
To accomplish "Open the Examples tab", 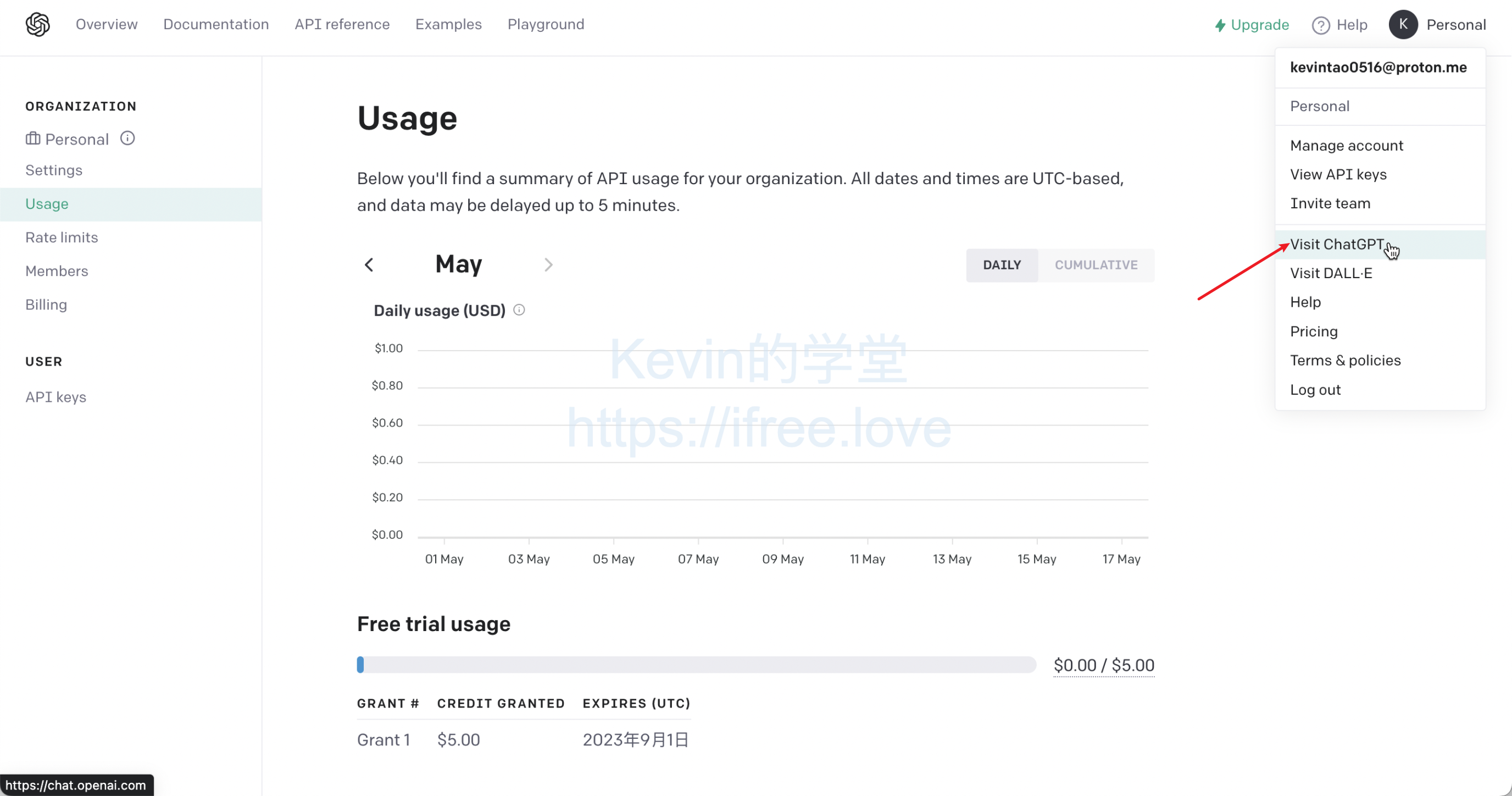I will [448, 25].
